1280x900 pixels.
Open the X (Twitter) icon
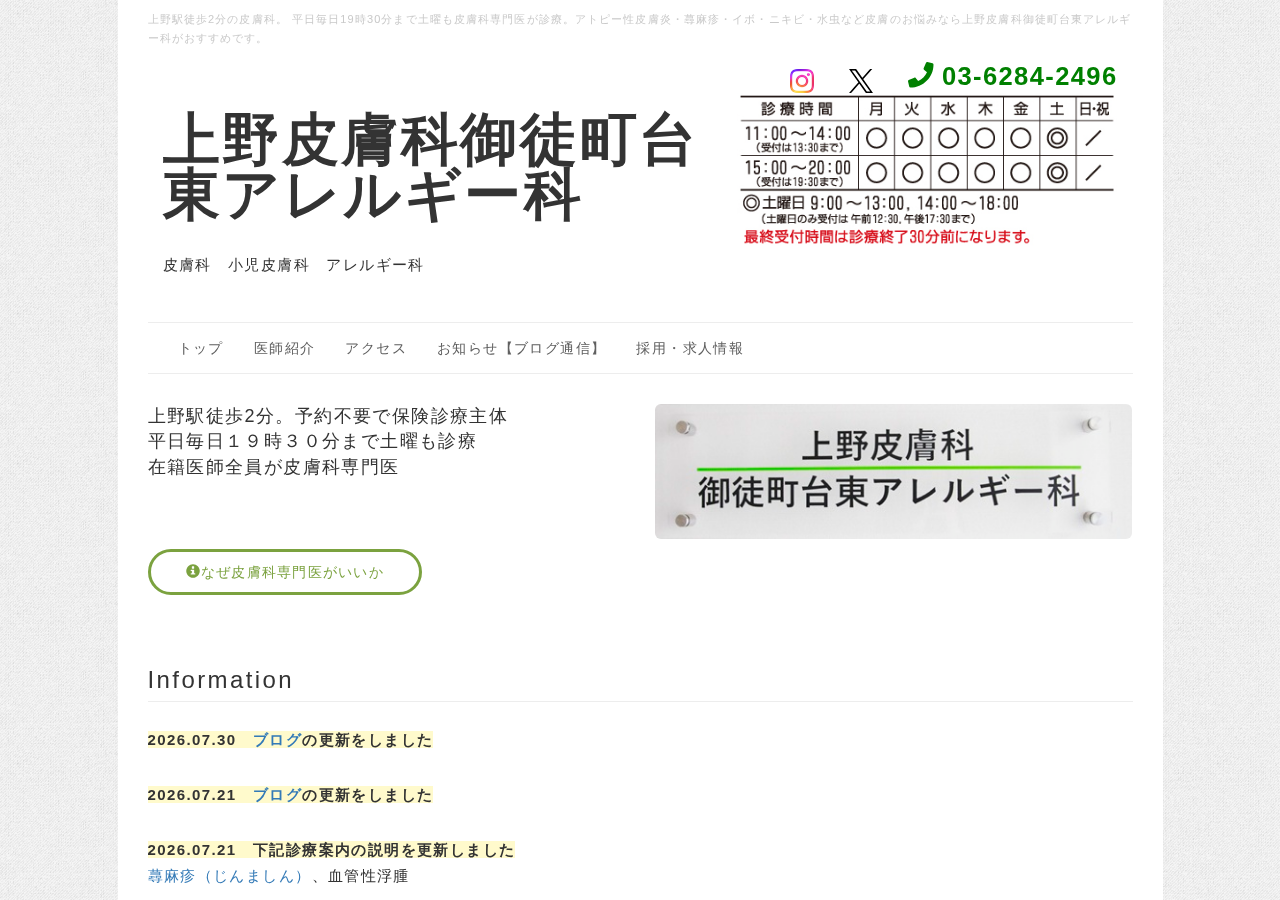[861, 81]
